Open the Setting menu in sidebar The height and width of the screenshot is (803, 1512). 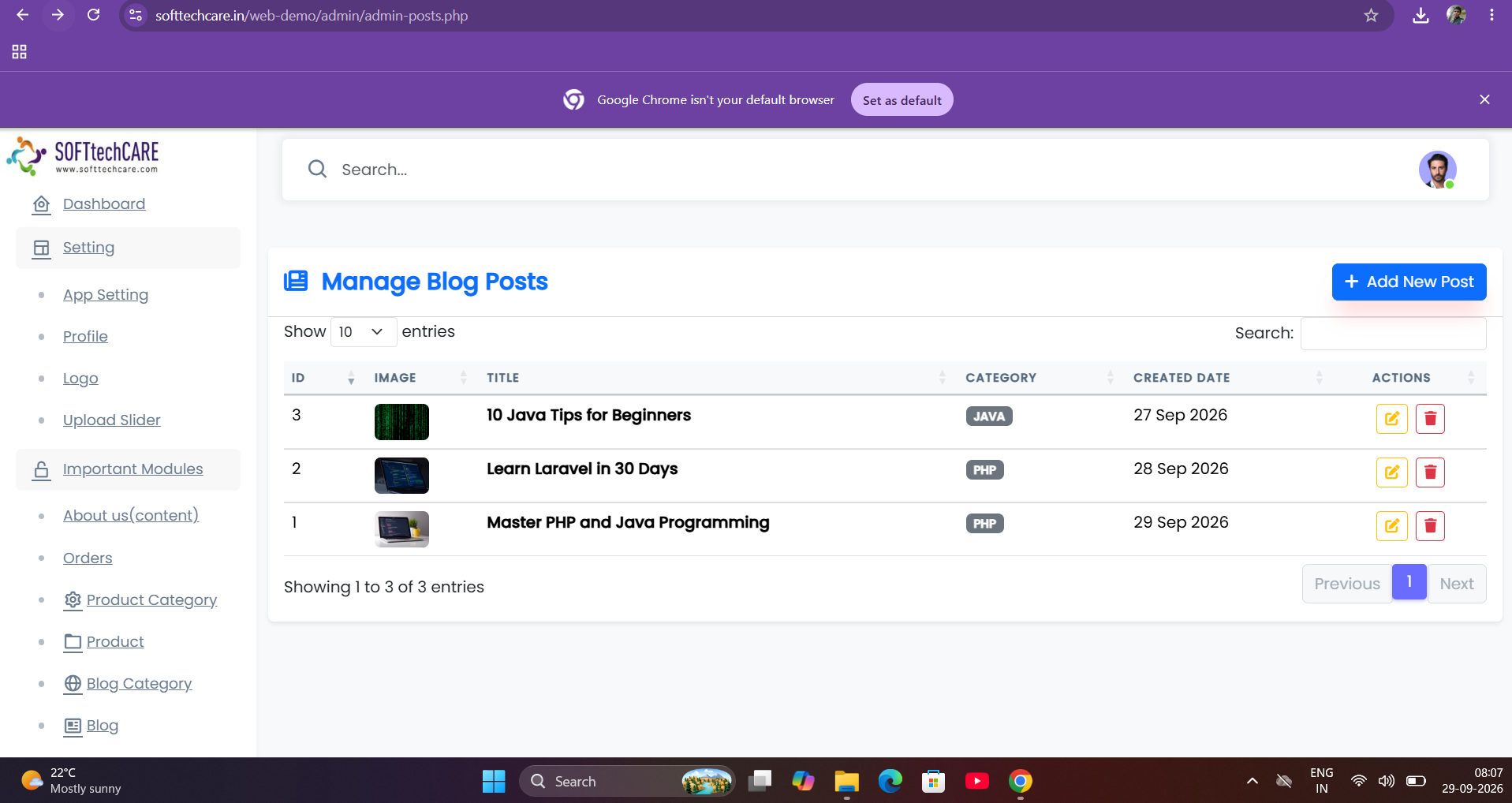click(128, 248)
